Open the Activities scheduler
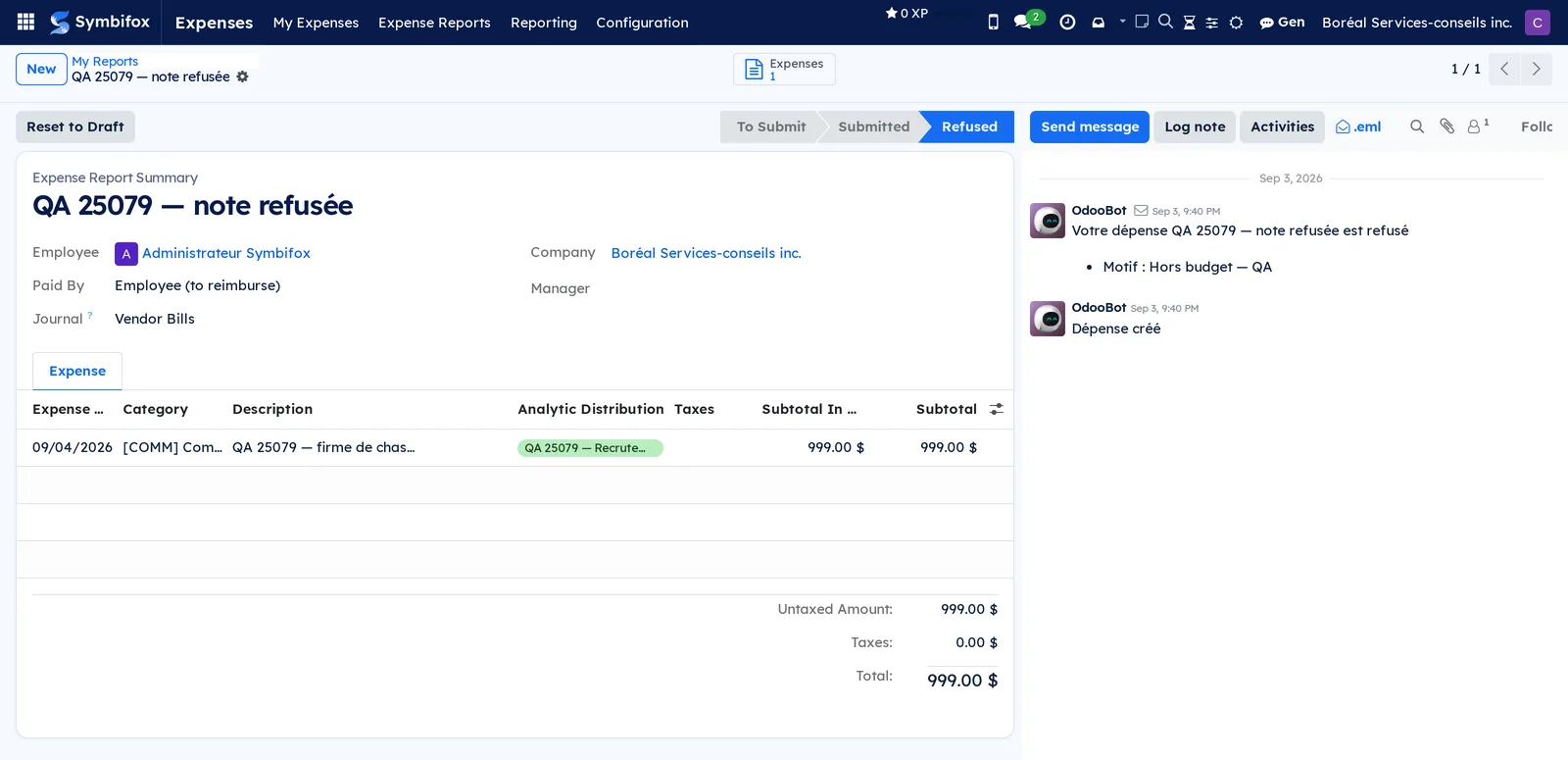The image size is (1568, 760). tap(1282, 127)
